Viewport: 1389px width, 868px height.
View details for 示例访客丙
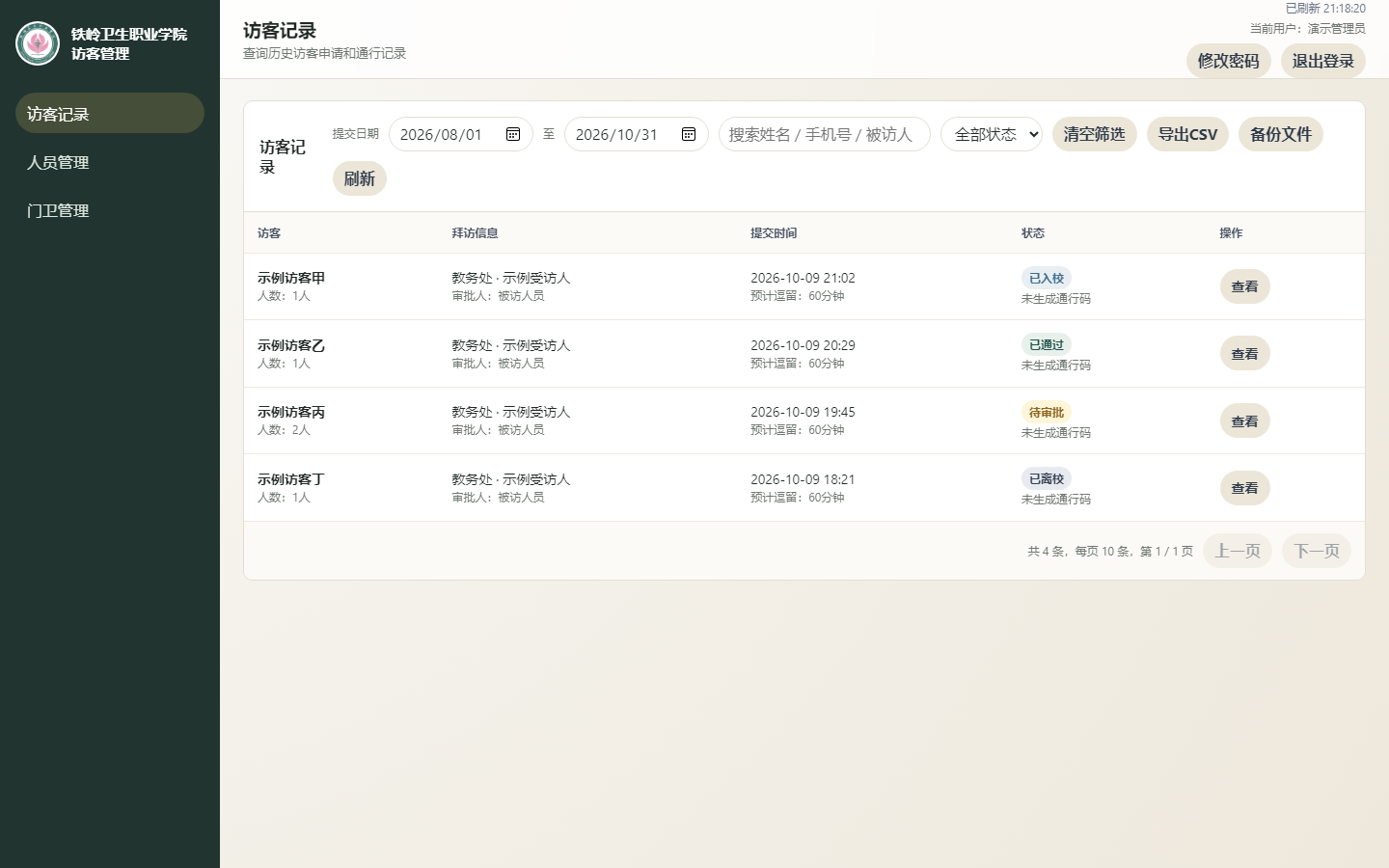1245,421
